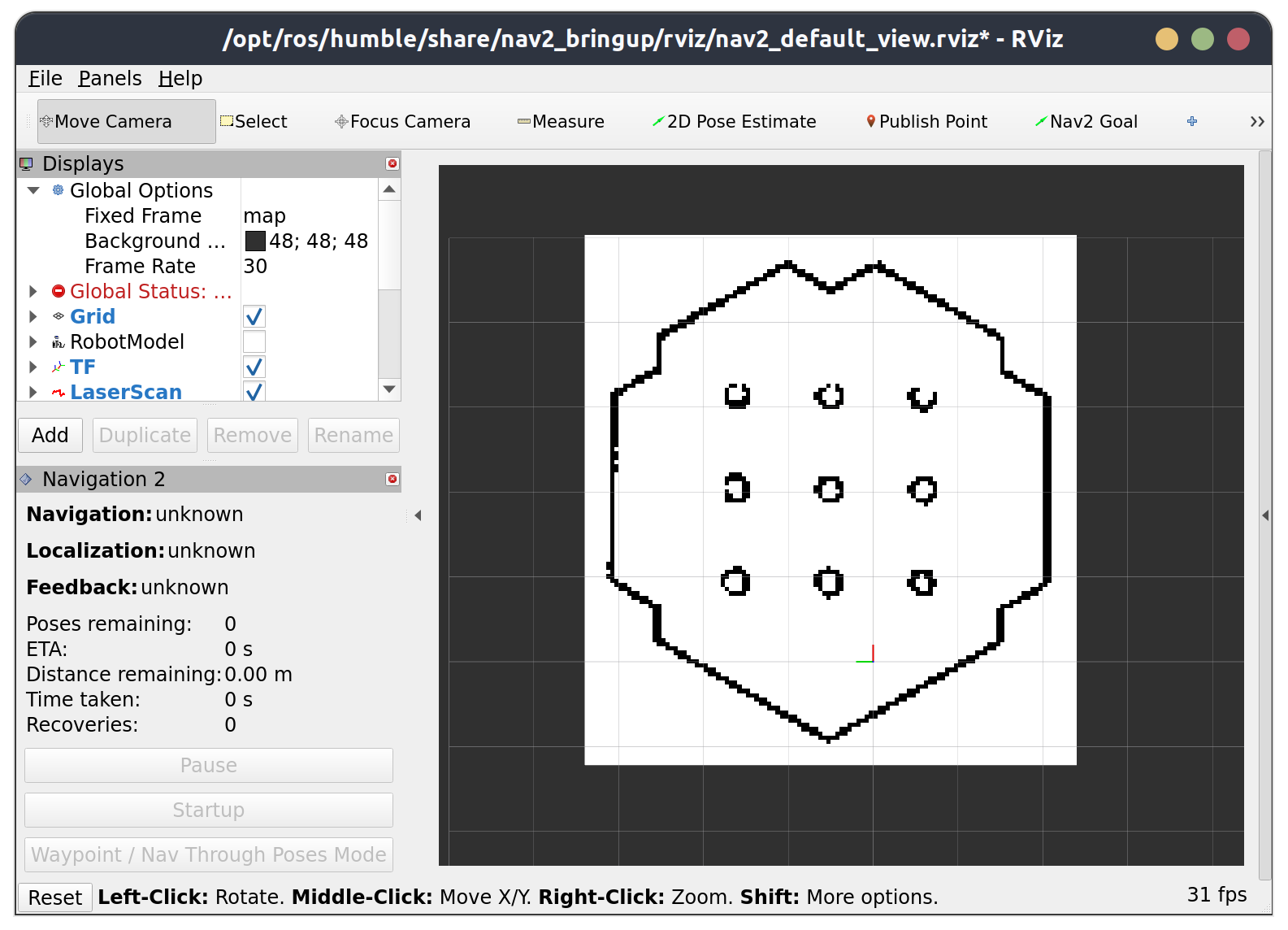Click the Add display button

[x=50, y=436]
